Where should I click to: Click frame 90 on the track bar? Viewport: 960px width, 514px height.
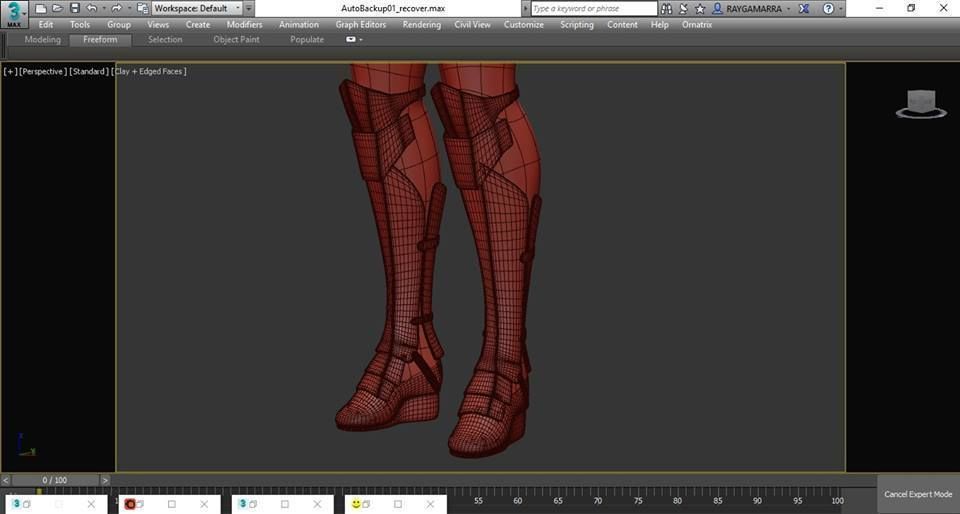tap(758, 501)
